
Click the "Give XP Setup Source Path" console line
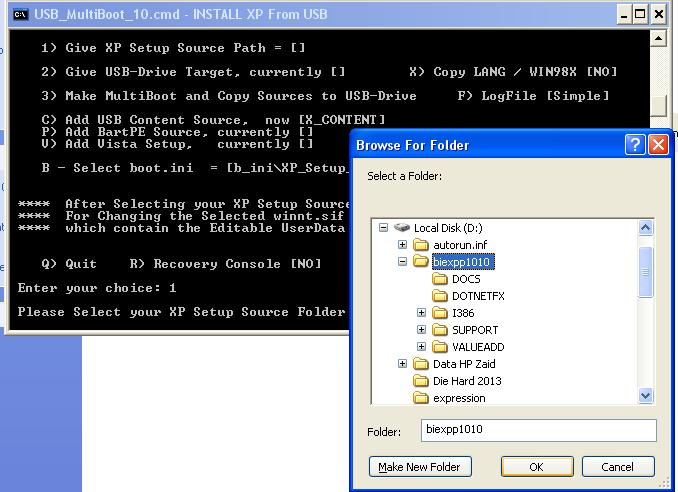pyautogui.click(x=173, y=48)
